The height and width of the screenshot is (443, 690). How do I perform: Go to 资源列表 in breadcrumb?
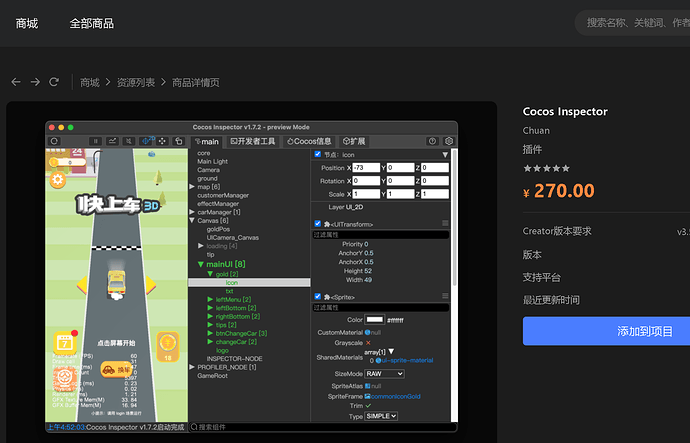coord(136,82)
